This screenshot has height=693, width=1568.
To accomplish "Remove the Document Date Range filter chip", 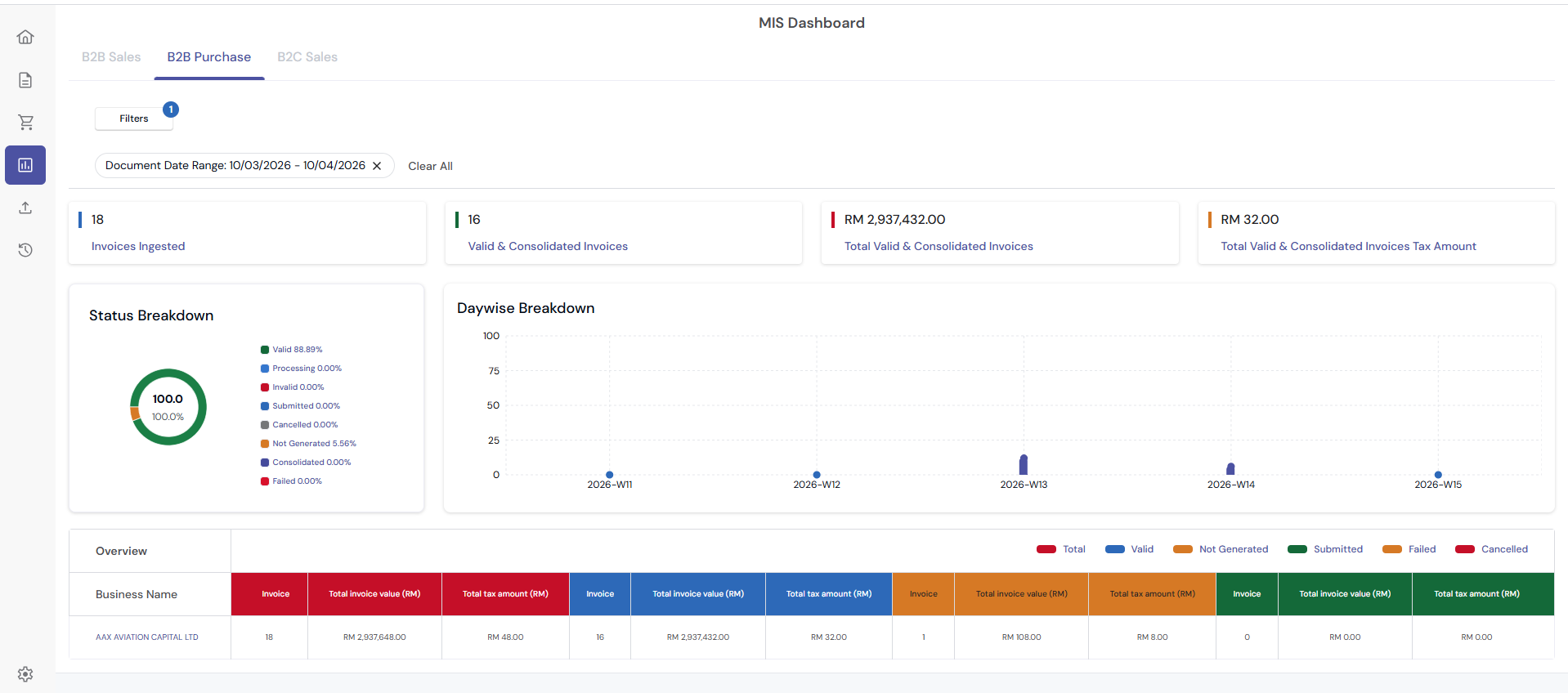I will (x=377, y=166).
